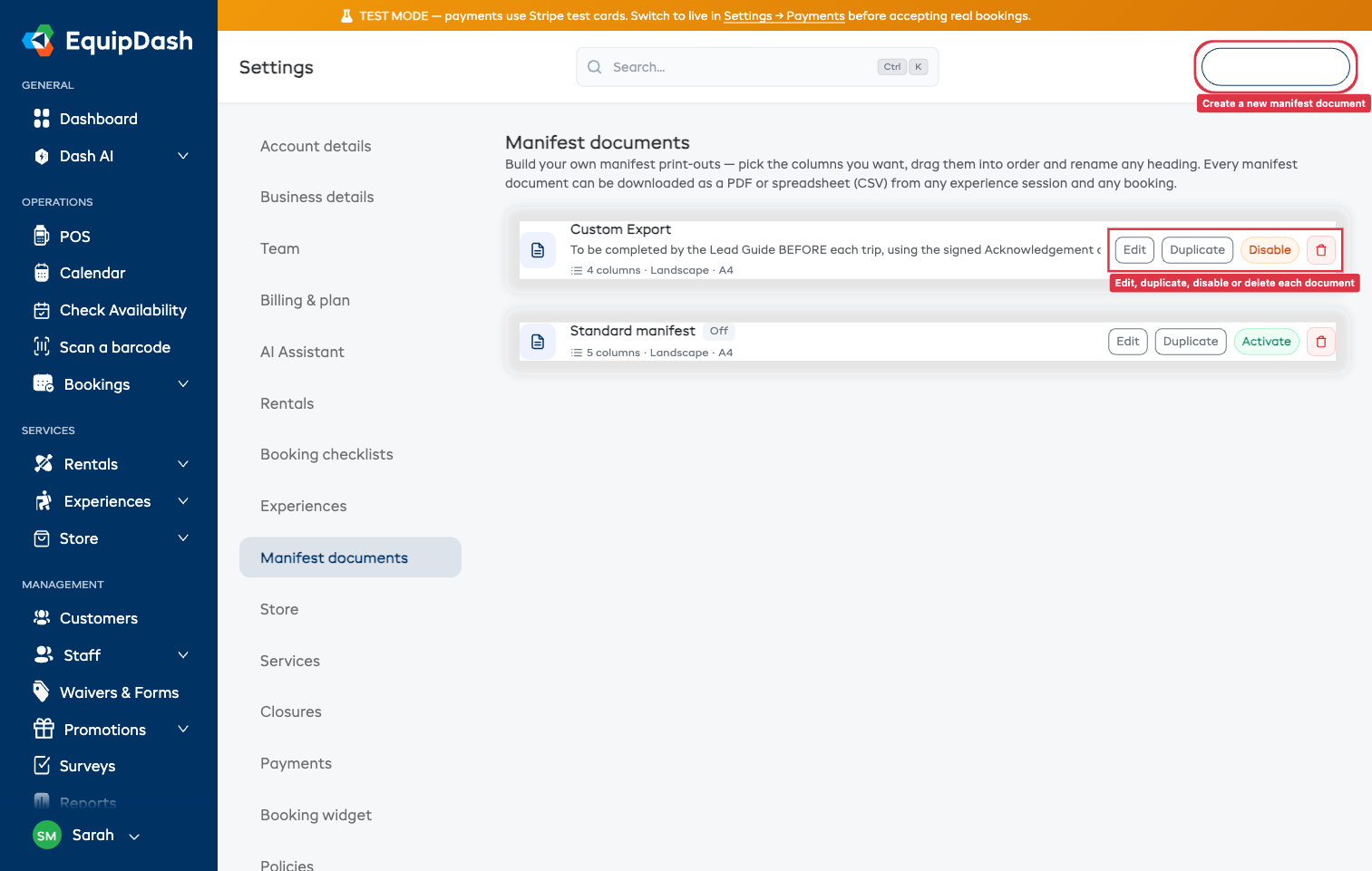Screen dimensions: 1372x871
Task: Click the Waivers & Forms tag icon
Action: 42,692
